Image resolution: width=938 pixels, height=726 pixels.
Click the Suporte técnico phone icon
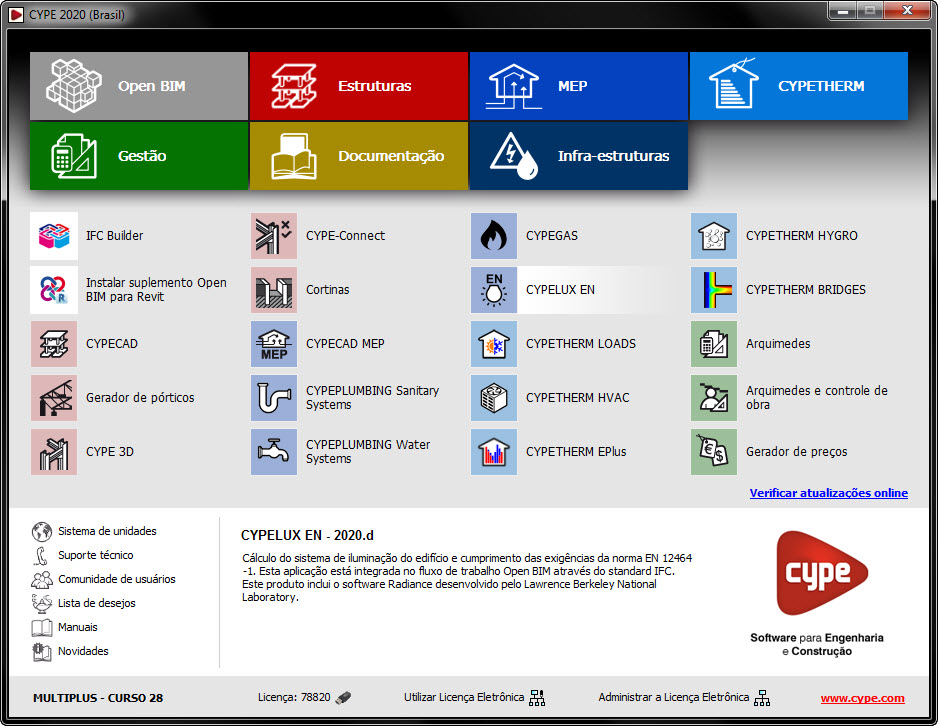pyautogui.click(x=42, y=556)
